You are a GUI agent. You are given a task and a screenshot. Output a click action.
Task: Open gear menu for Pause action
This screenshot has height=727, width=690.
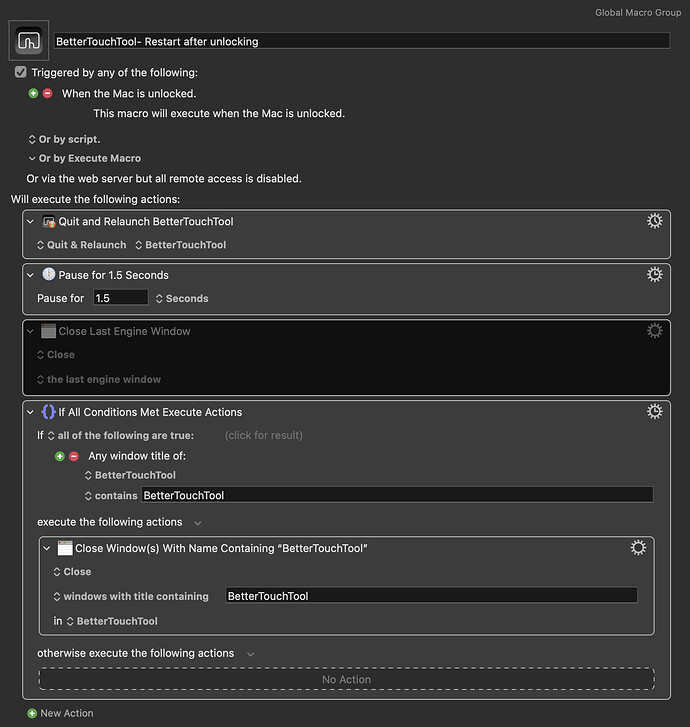pyautogui.click(x=654, y=274)
